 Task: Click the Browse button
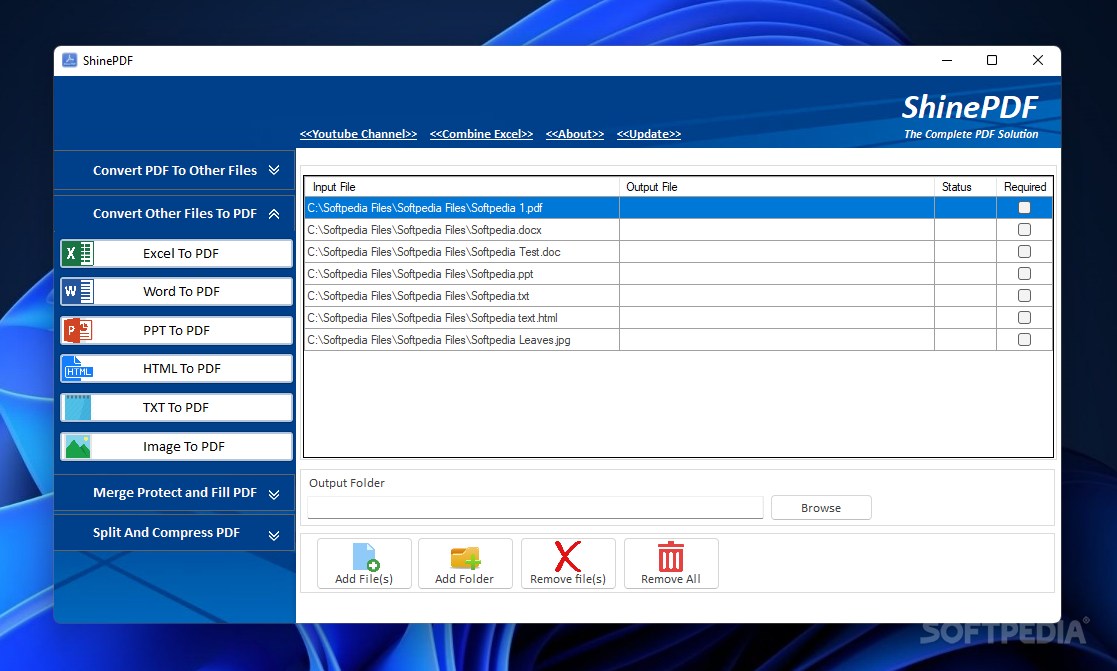tap(821, 508)
